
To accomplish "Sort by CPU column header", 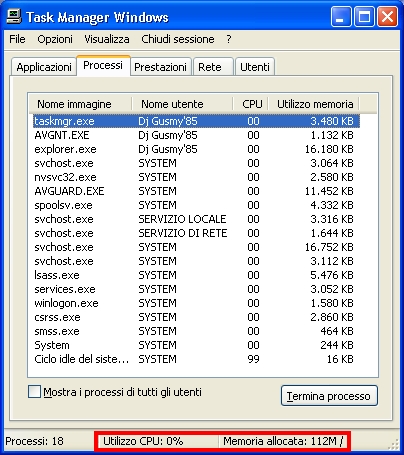I will pyautogui.click(x=251, y=104).
